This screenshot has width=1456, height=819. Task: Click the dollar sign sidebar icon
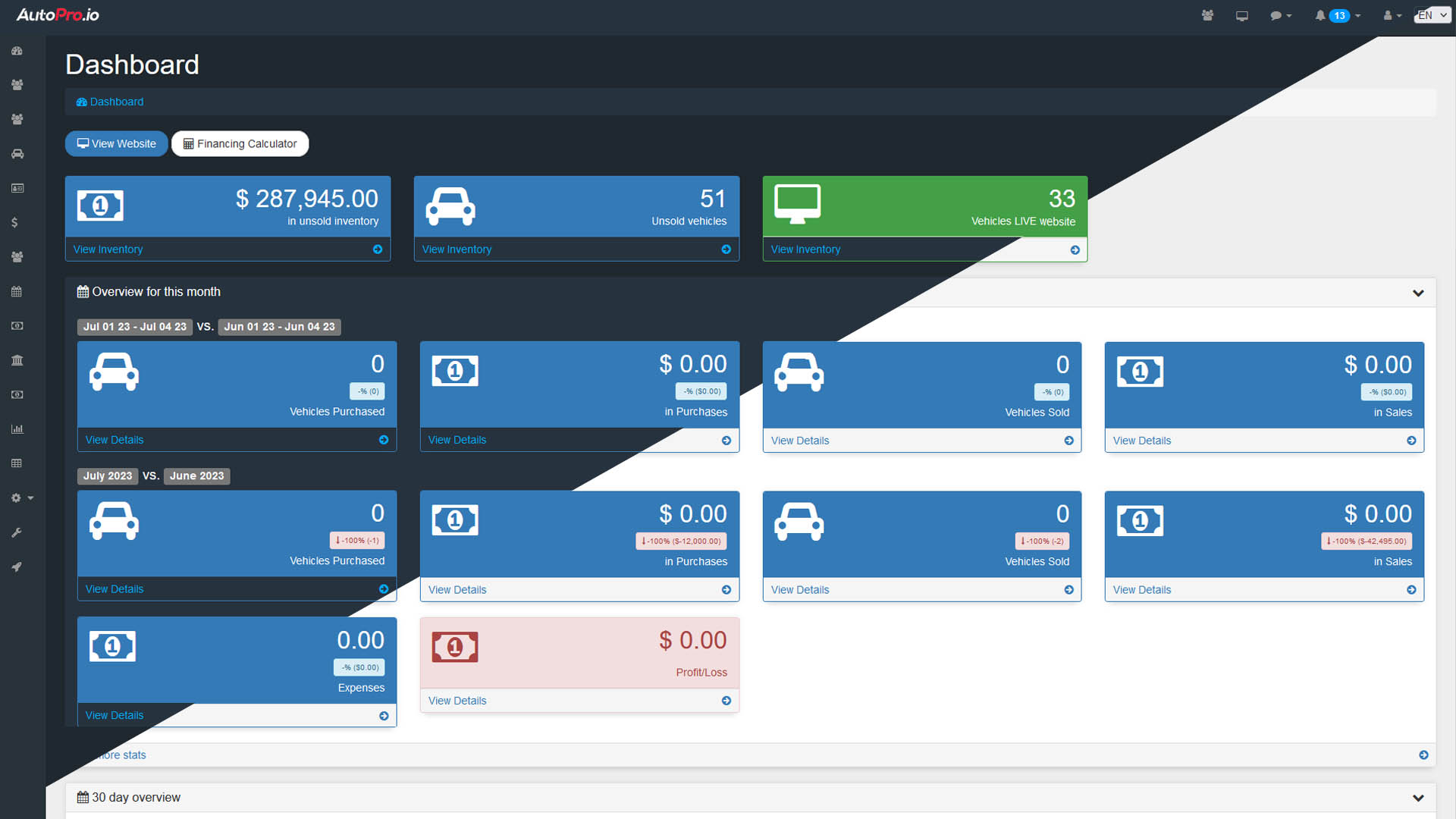(14, 223)
